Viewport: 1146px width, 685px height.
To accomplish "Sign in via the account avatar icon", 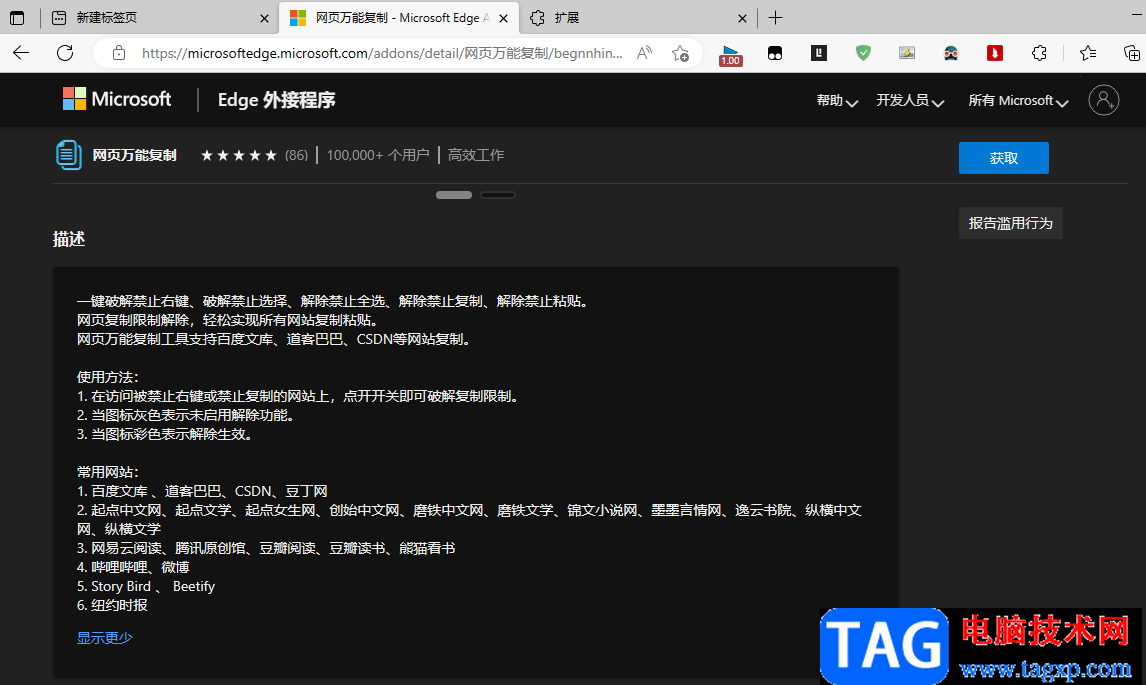I will click(x=1104, y=99).
